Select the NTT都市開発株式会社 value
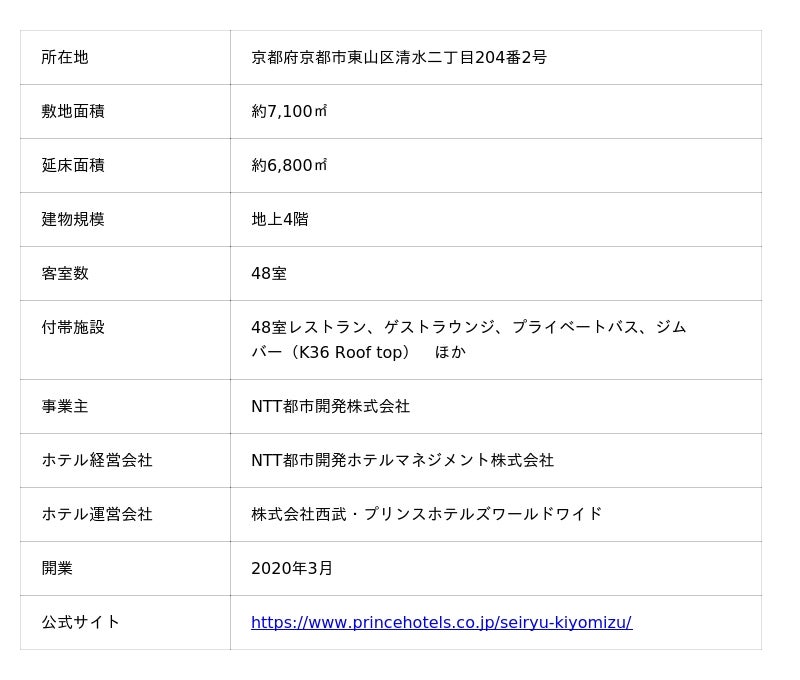The height and width of the screenshot is (680, 800). pyautogui.click(x=330, y=406)
